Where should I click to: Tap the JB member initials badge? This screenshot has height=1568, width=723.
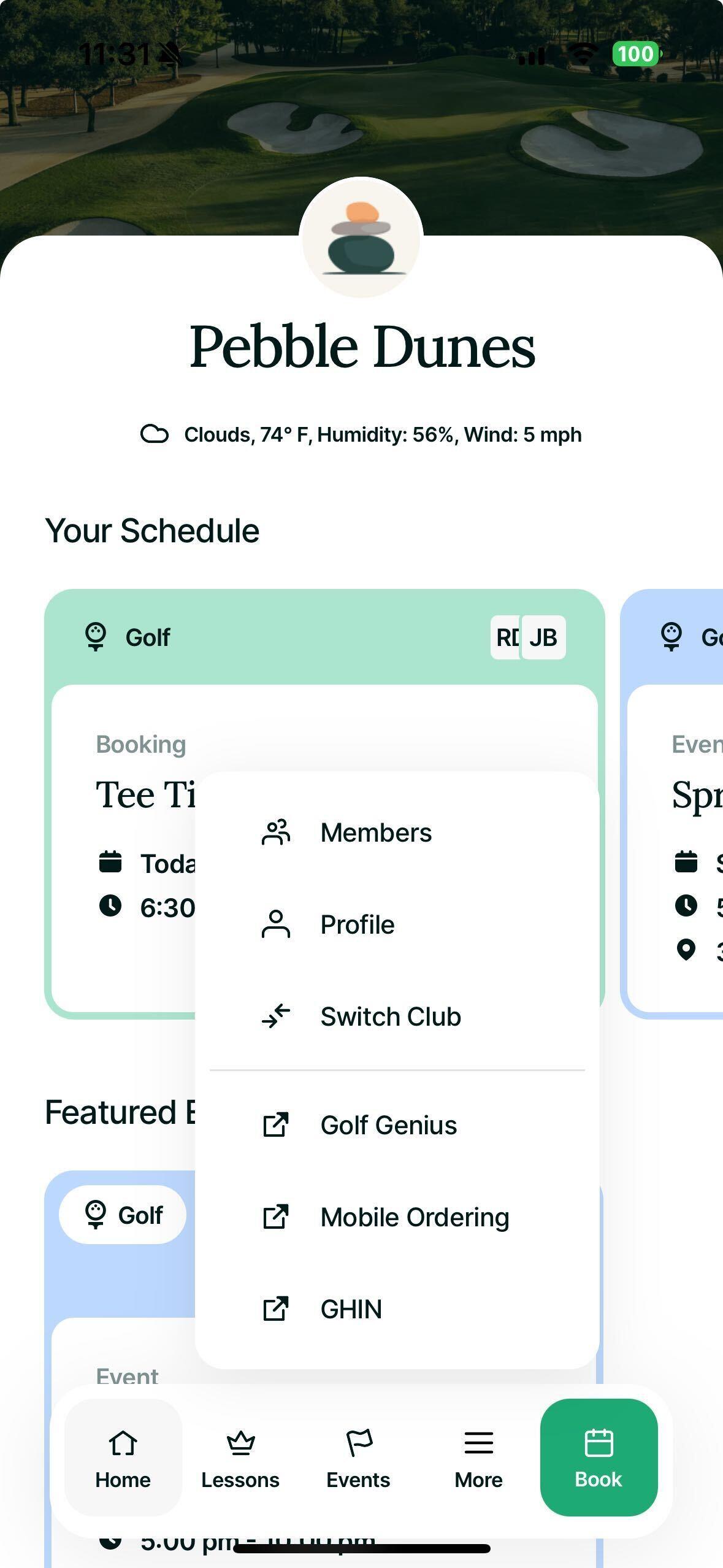pyautogui.click(x=543, y=637)
